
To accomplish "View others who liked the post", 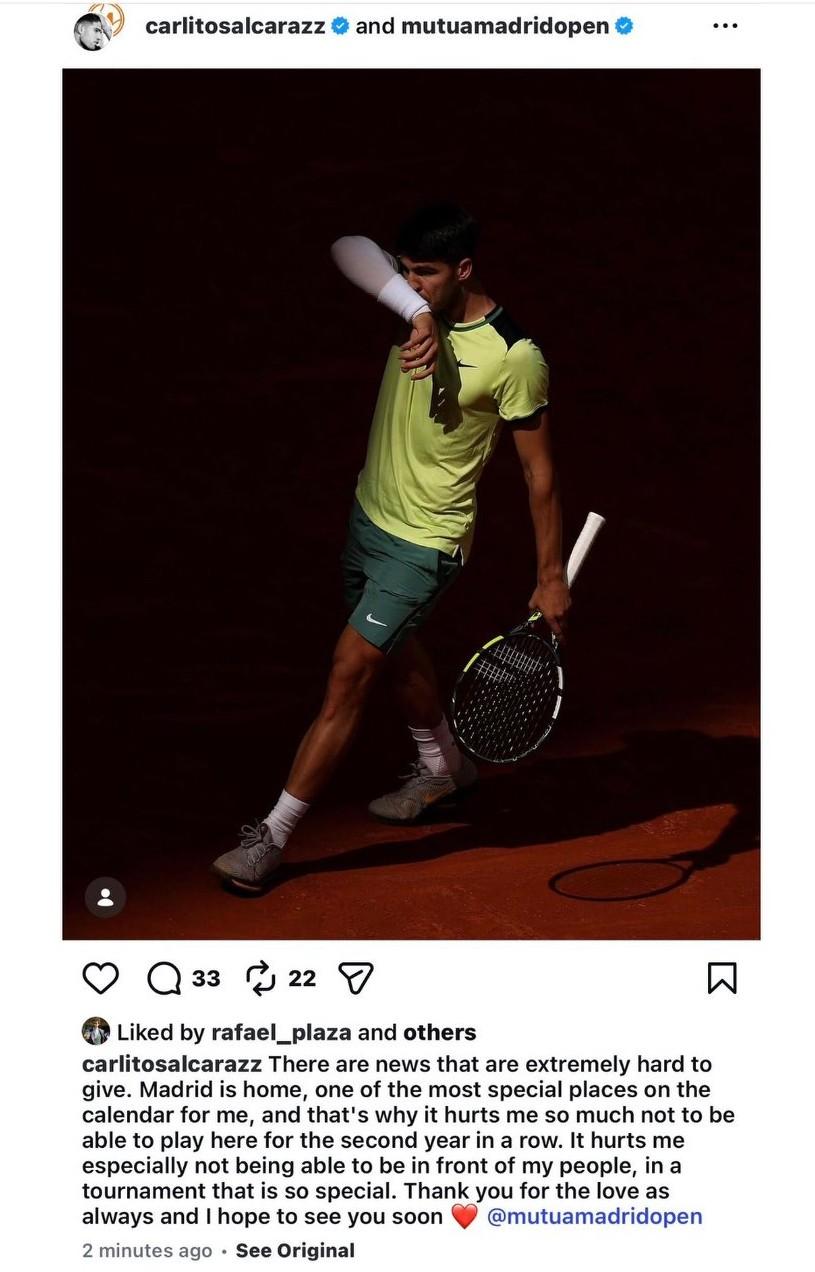I will (439, 1032).
